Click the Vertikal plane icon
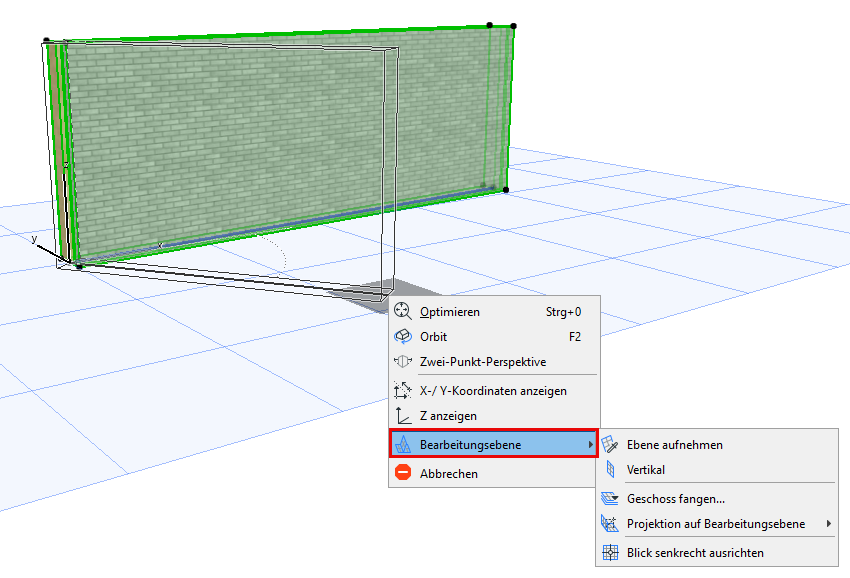Image resolution: width=850 pixels, height=578 pixels. click(610, 470)
